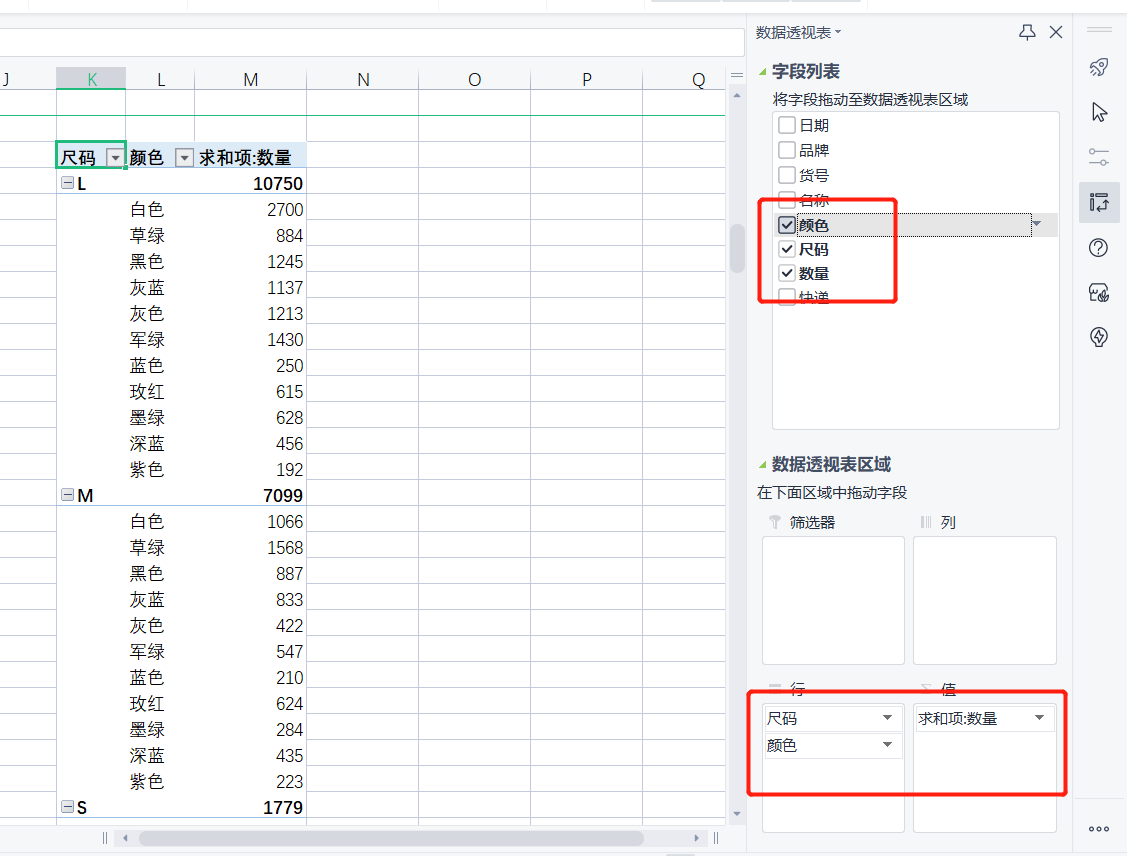Viewport: 1127px width, 856px height.
Task: Click the scroll left arrow
Action: tap(125, 838)
